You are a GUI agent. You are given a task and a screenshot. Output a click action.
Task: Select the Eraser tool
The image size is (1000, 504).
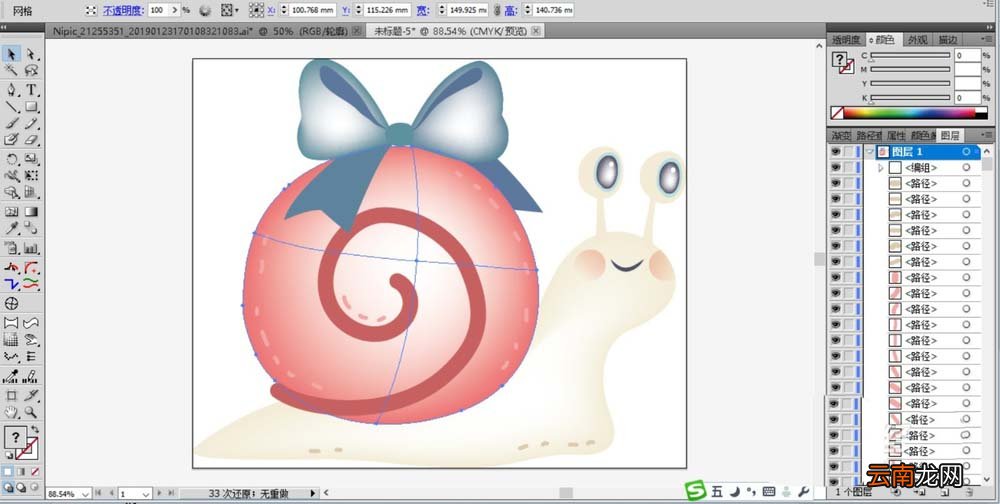tap(31, 140)
